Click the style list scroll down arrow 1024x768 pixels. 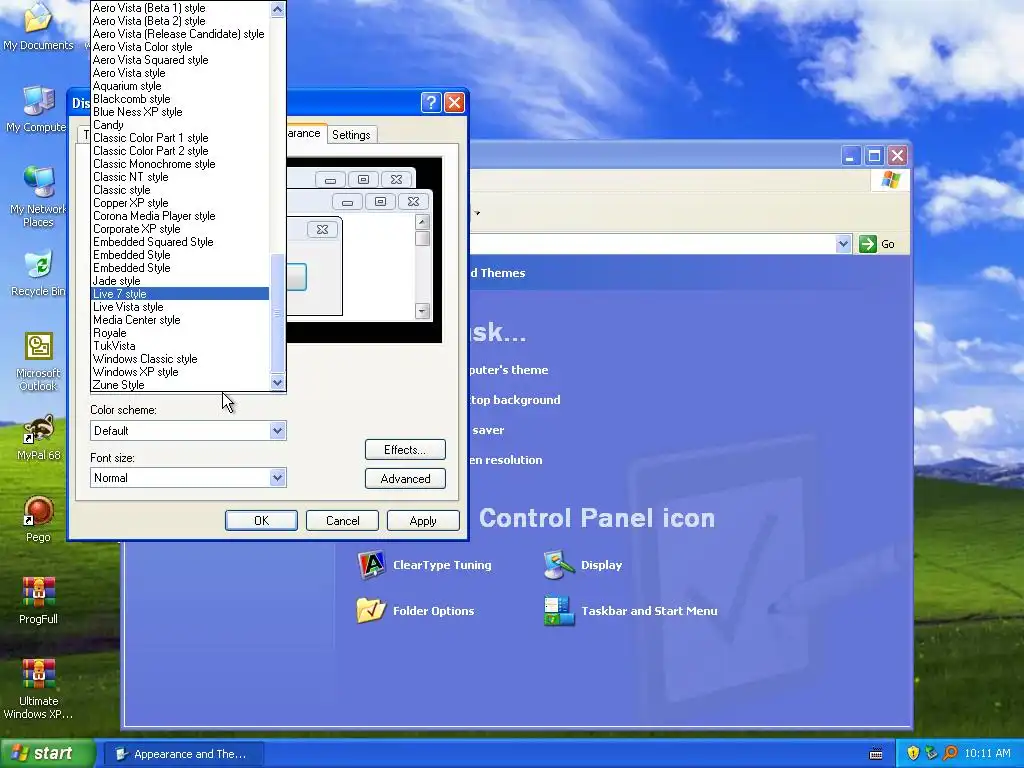[x=277, y=383]
